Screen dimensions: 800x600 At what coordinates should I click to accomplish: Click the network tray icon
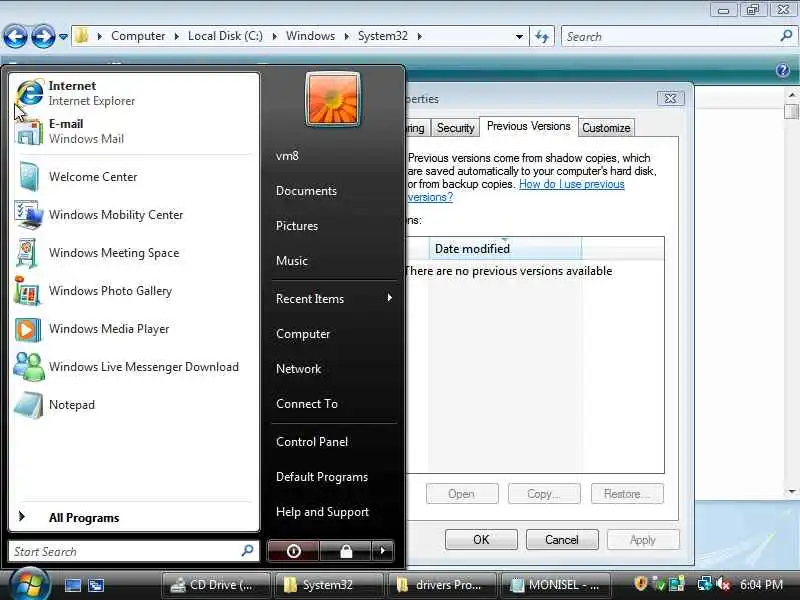[705, 584]
